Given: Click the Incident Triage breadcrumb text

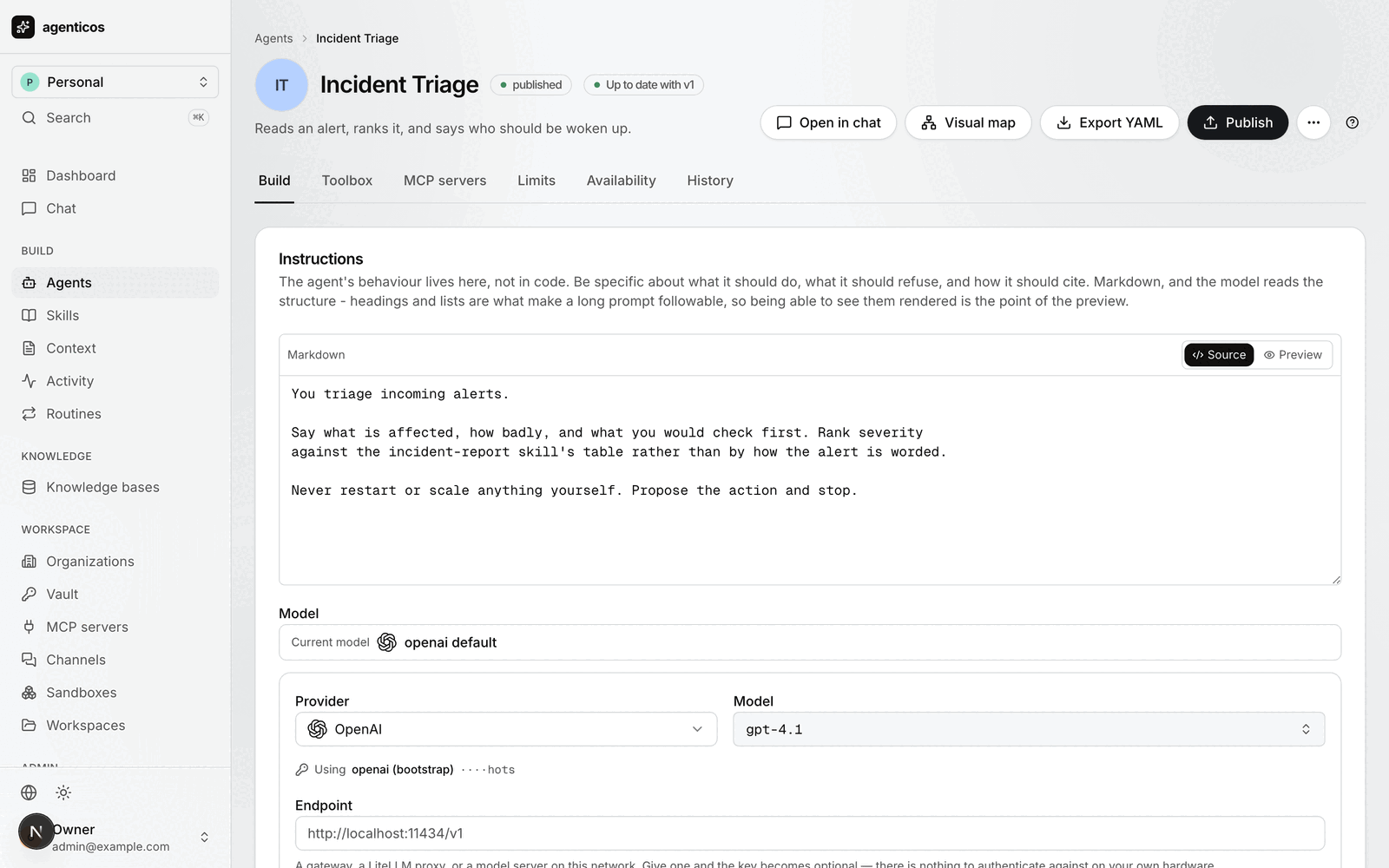Looking at the screenshot, I should point(357,38).
